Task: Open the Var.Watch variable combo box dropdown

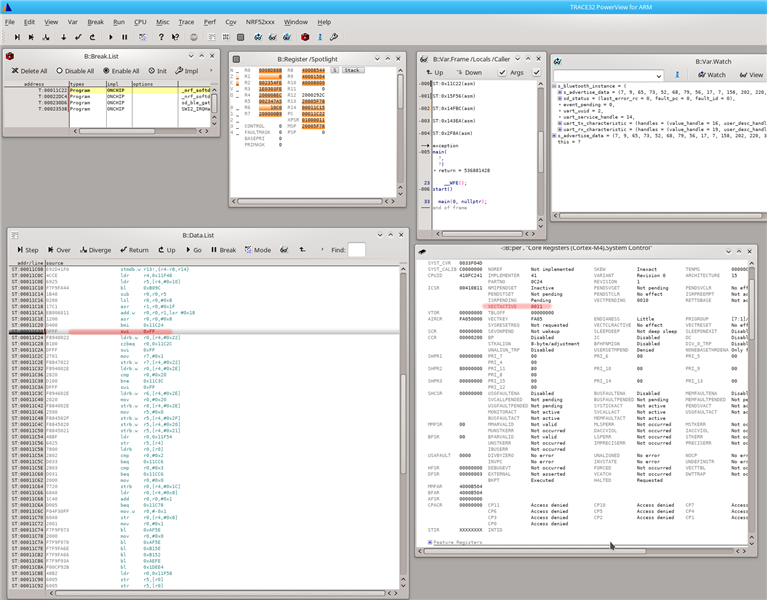Action: [x=658, y=76]
